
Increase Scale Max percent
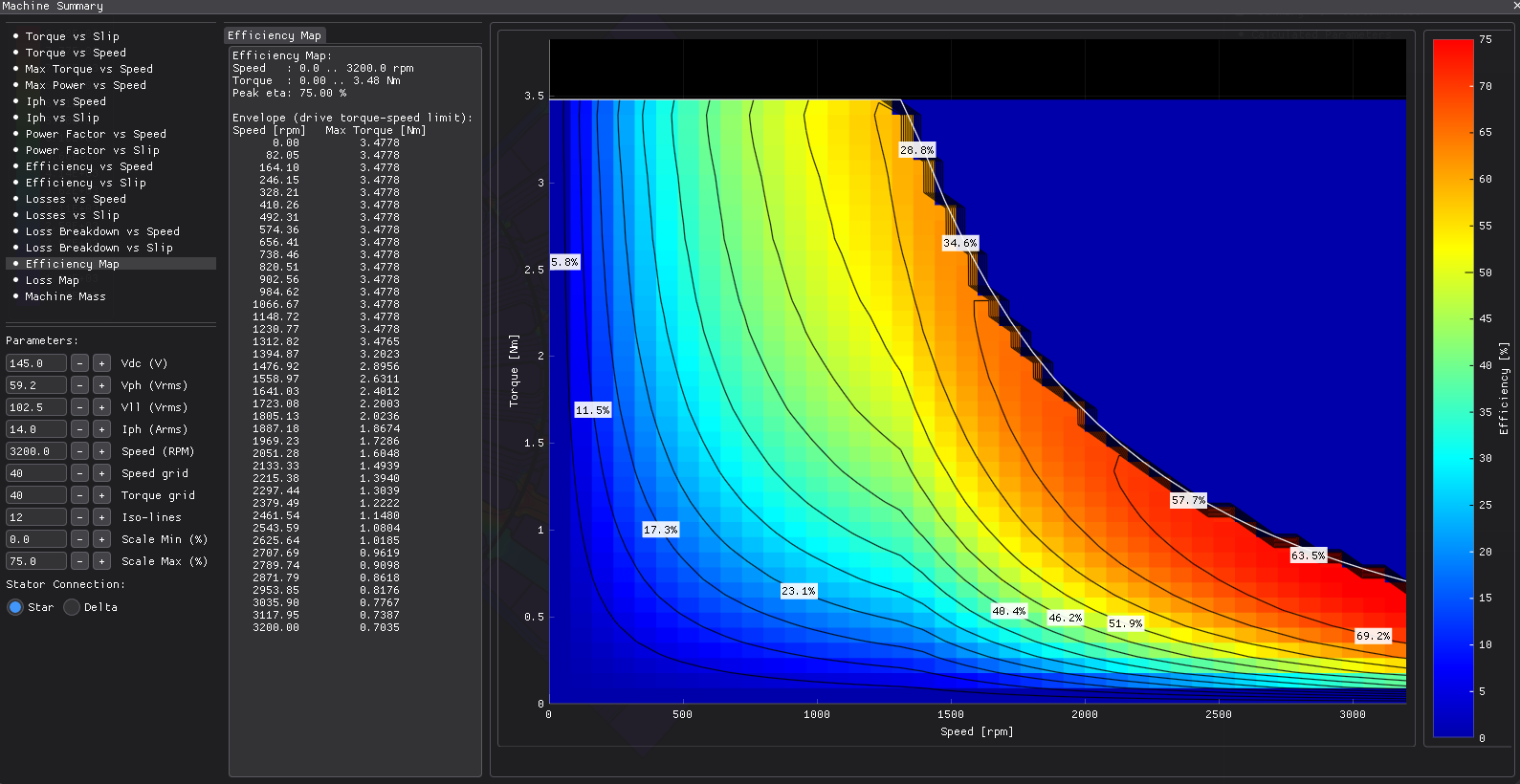(x=101, y=561)
